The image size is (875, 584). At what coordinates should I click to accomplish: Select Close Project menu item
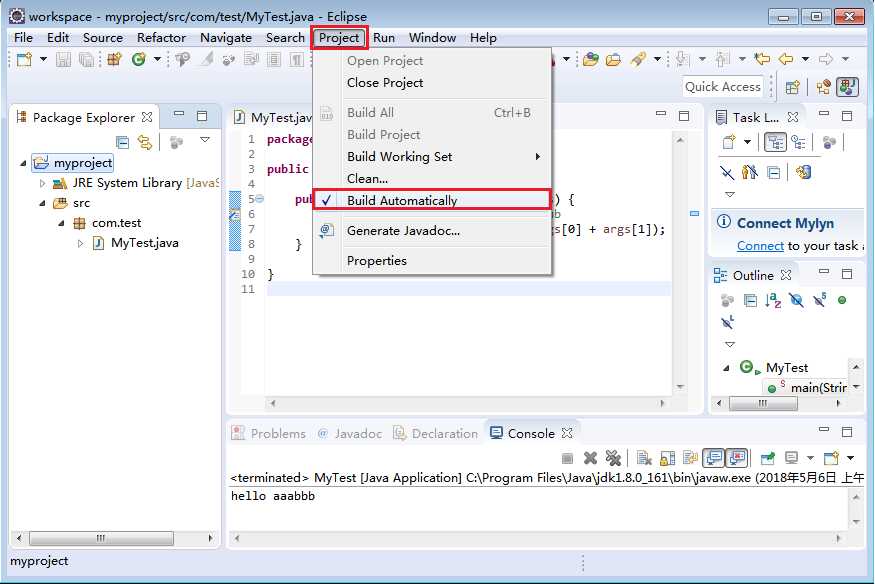point(432,83)
